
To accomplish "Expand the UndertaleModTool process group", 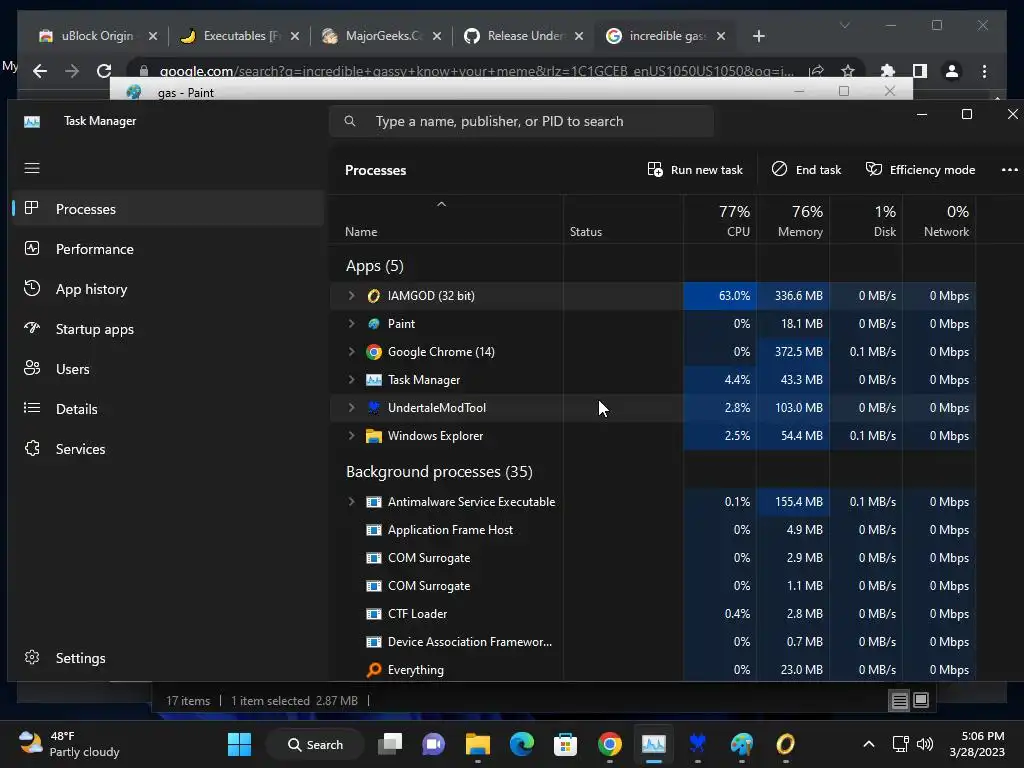I will [x=351, y=408].
